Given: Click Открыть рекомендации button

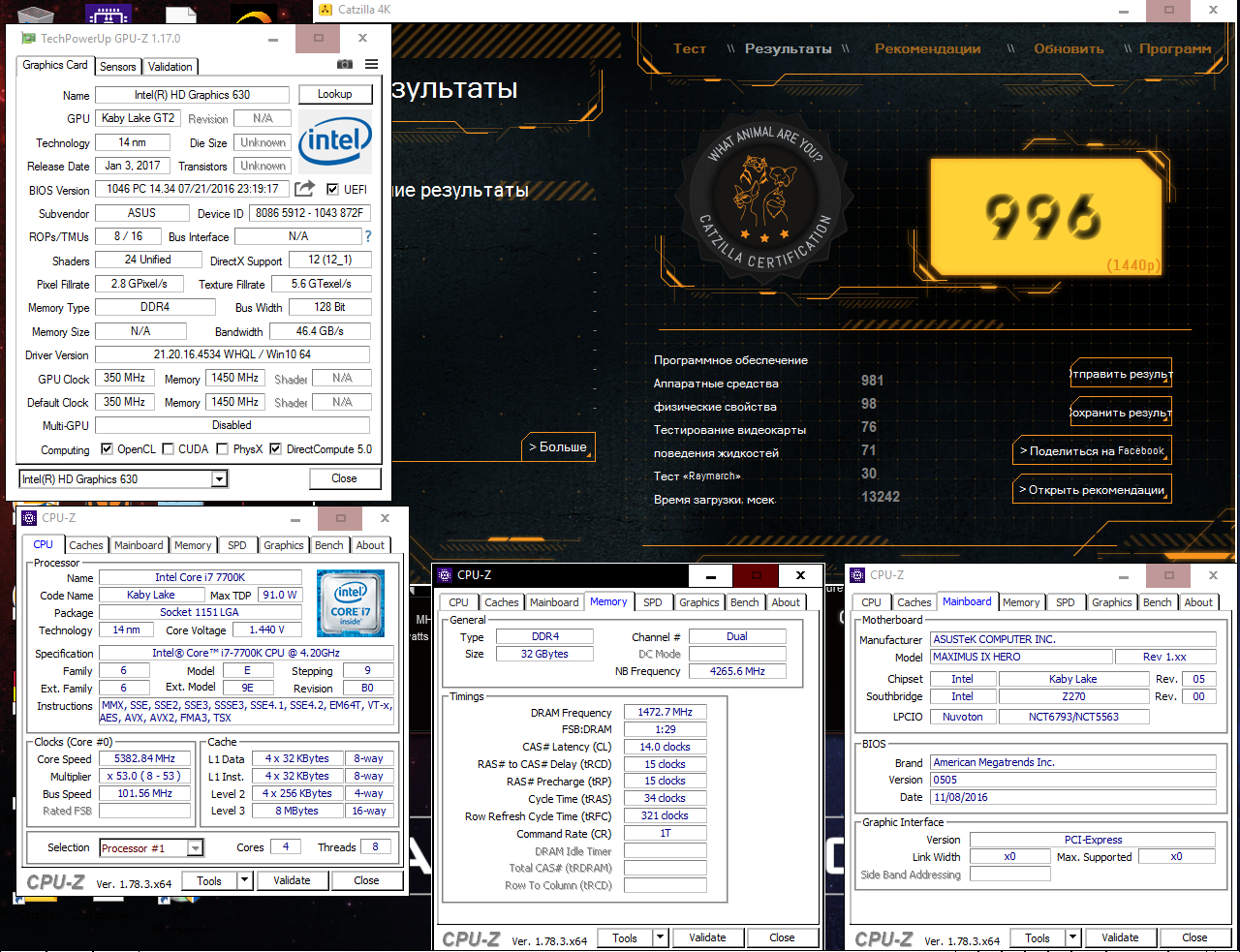Looking at the screenshot, I should pyautogui.click(x=1092, y=489).
